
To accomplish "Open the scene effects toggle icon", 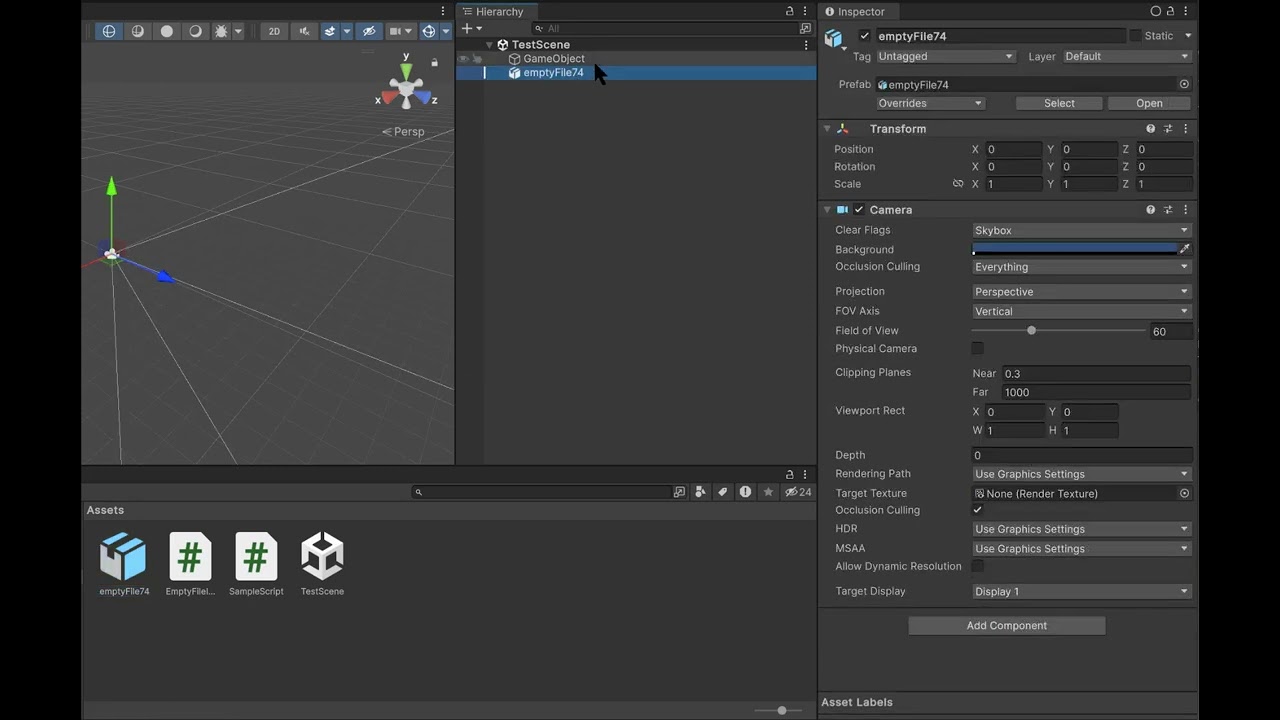I will [x=330, y=31].
